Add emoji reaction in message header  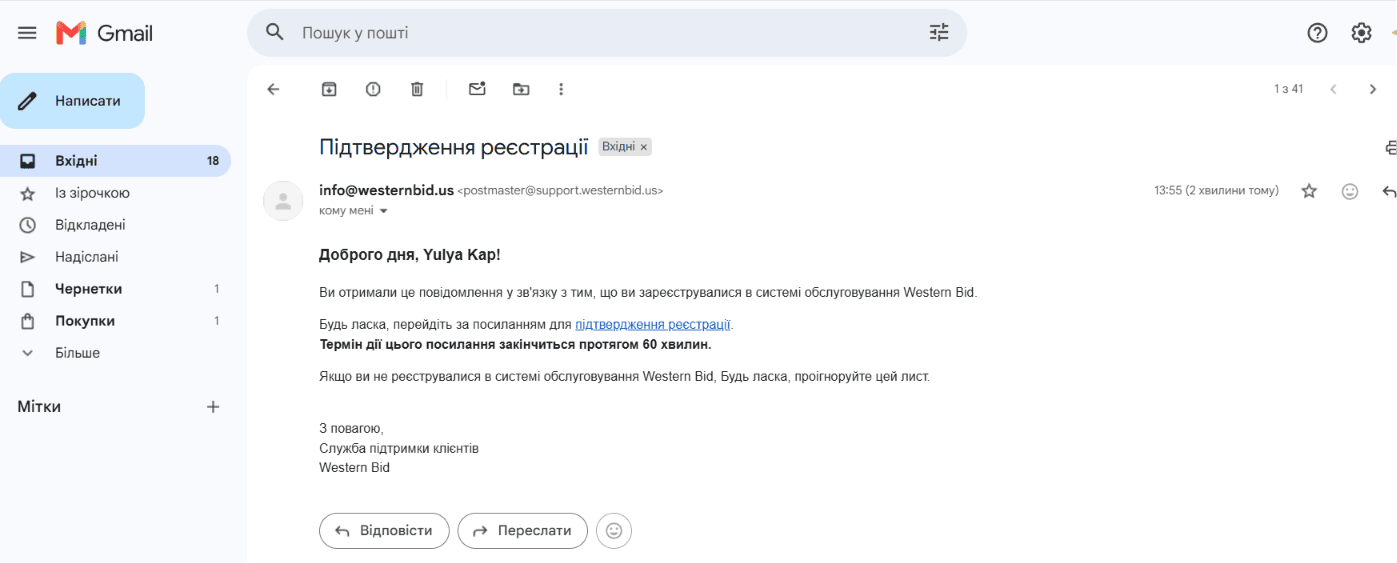(1350, 191)
